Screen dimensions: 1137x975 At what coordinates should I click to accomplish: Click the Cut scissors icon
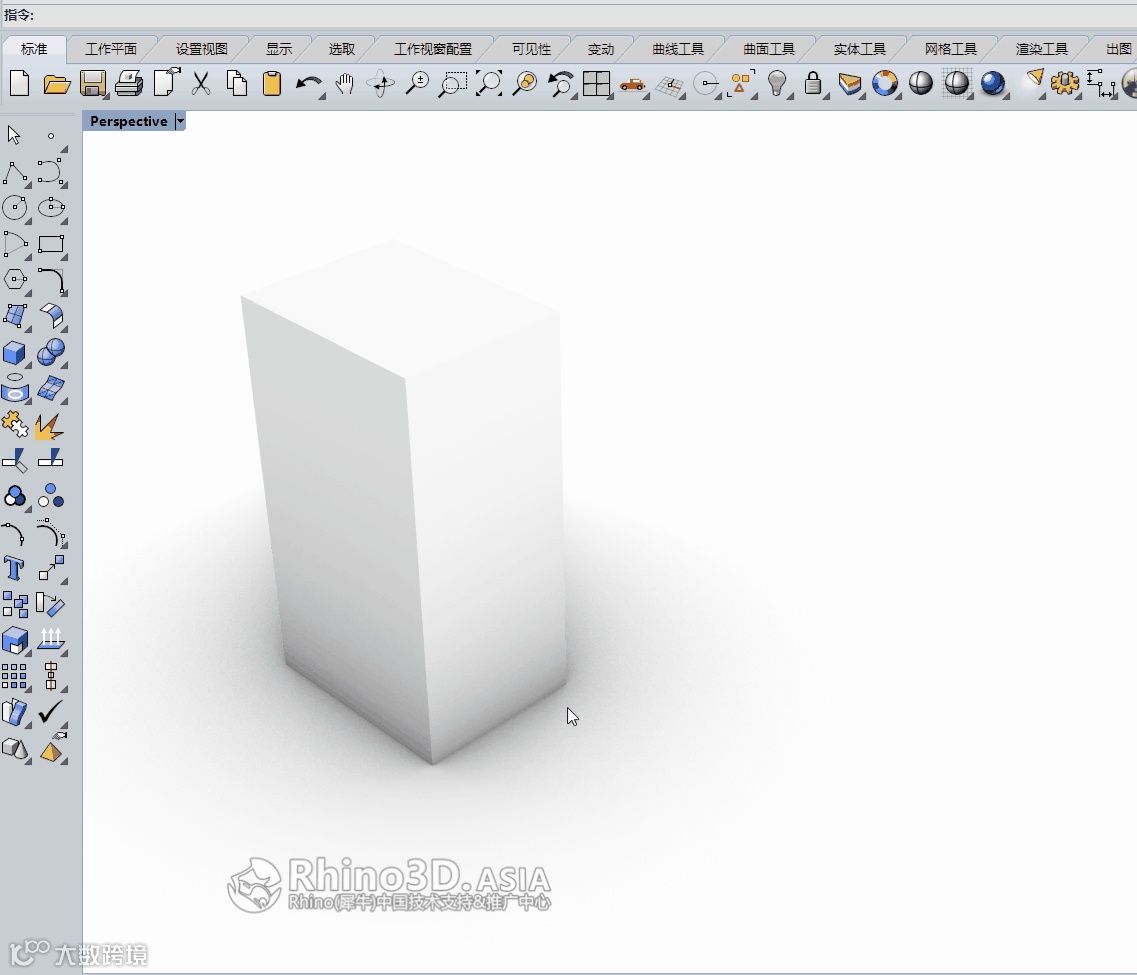[201, 84]
